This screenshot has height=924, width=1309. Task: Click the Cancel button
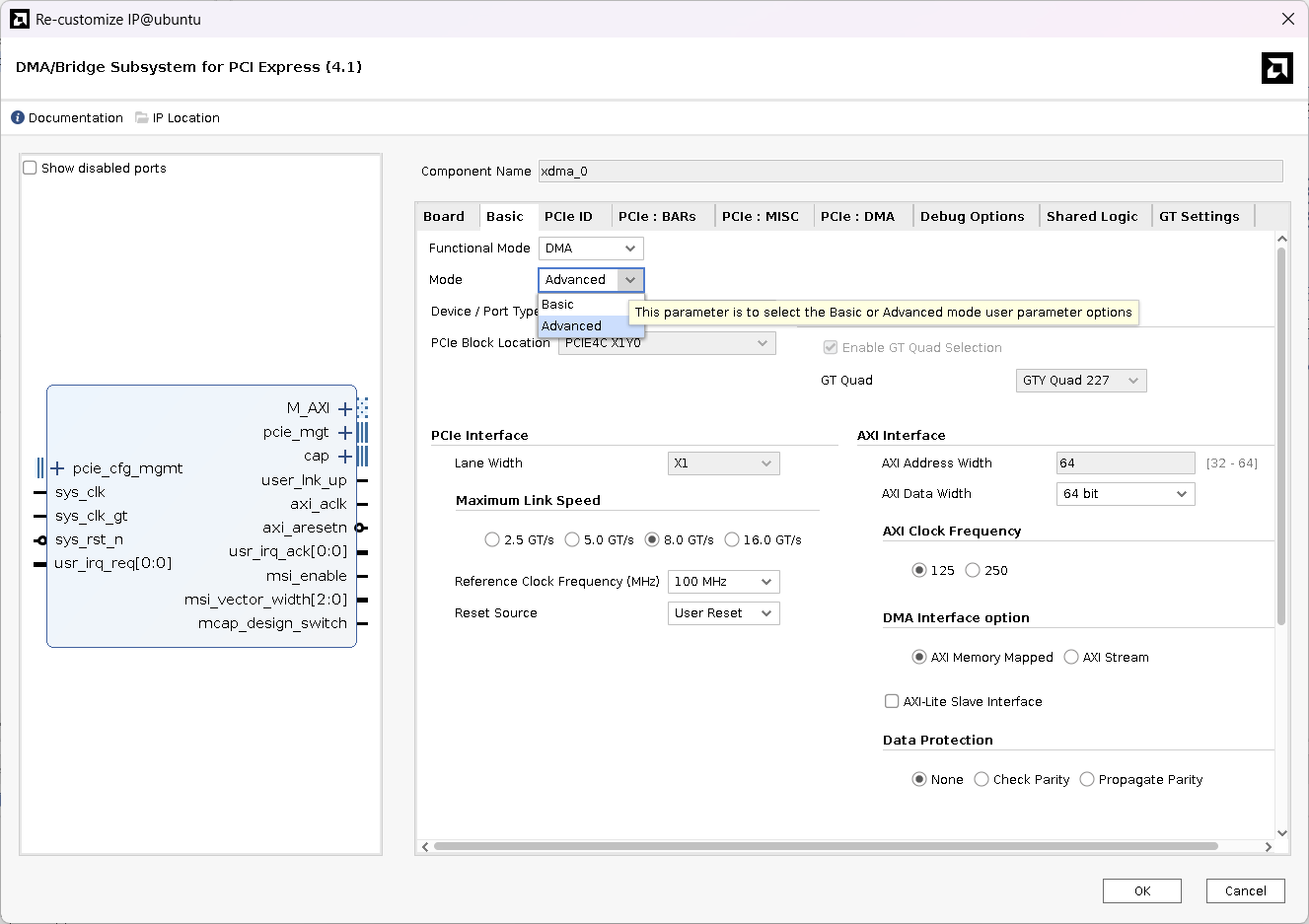pos(1246,890)
